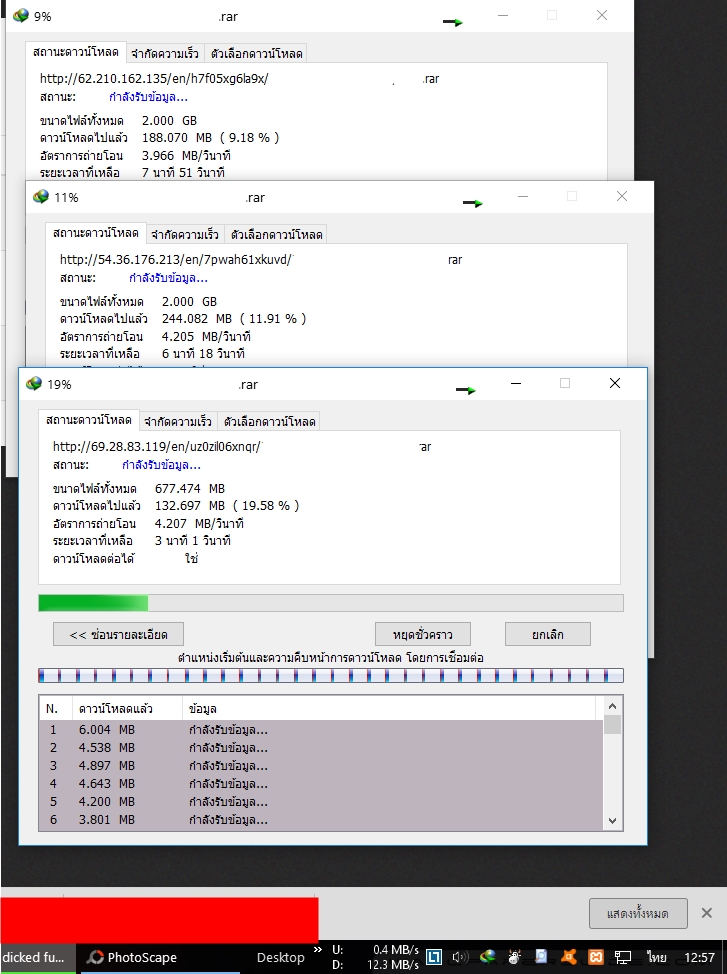Click the downloaded value 244.082 MB in the 11% window
This screenshot has height=974, width=727.
click(x=196, y=319)
